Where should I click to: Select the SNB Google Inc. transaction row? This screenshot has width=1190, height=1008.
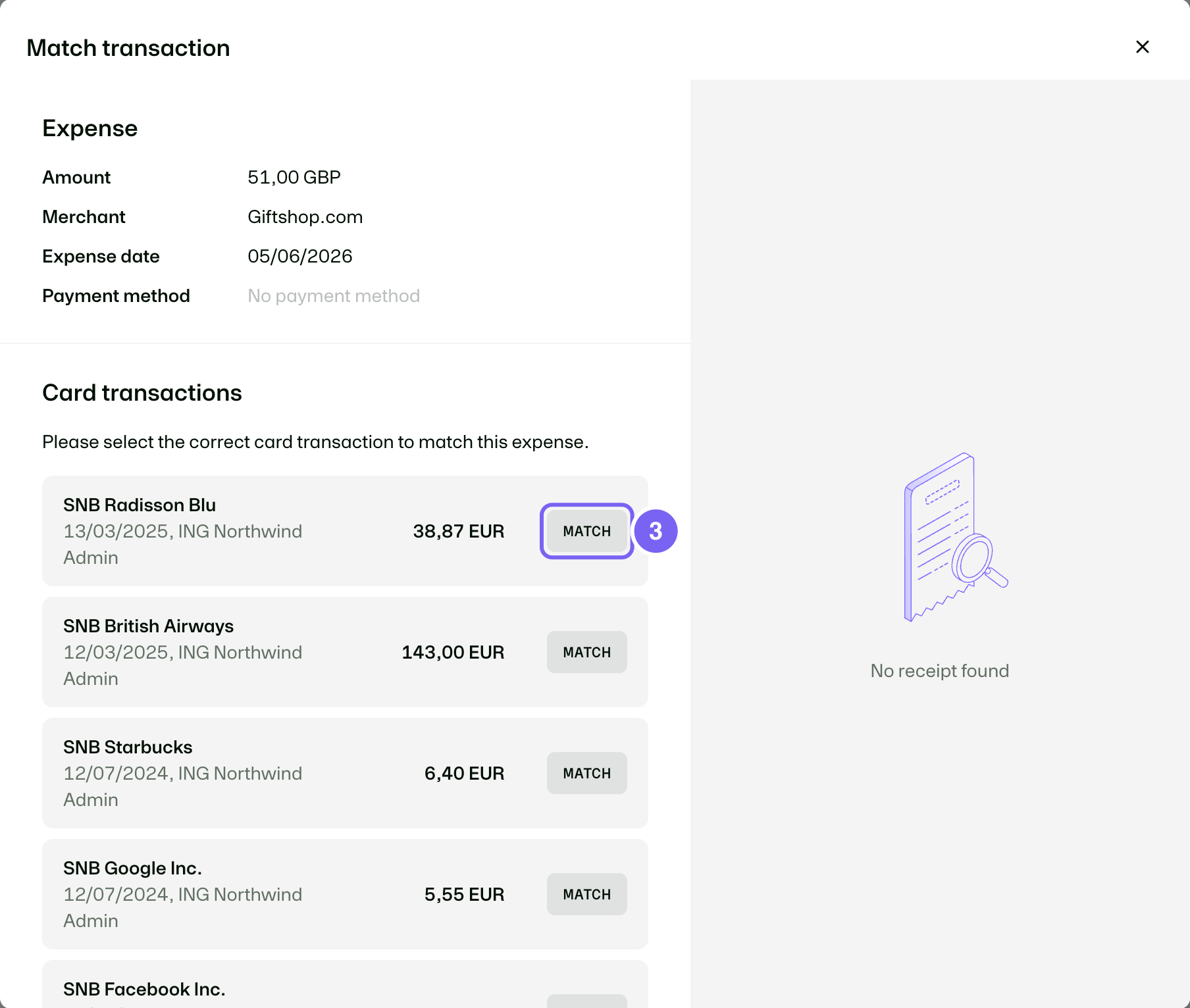pyautogui.click(x=345, y=894)
